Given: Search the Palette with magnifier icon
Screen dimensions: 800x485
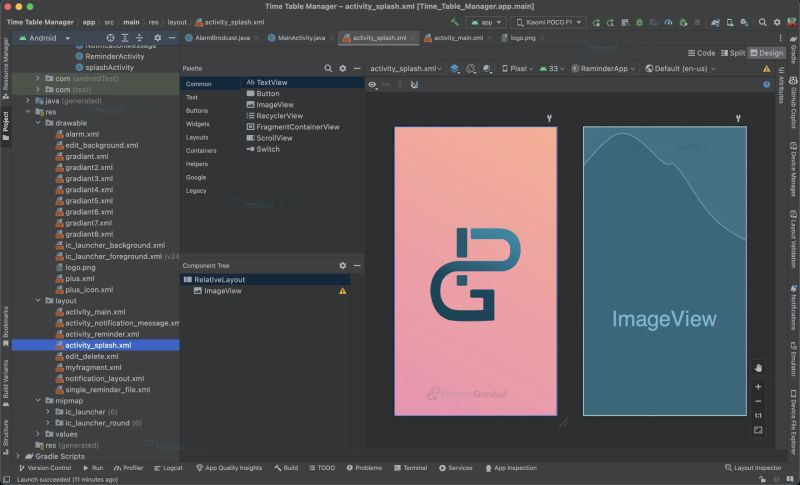Looking at the screenshot, I should tap(328, 68).
